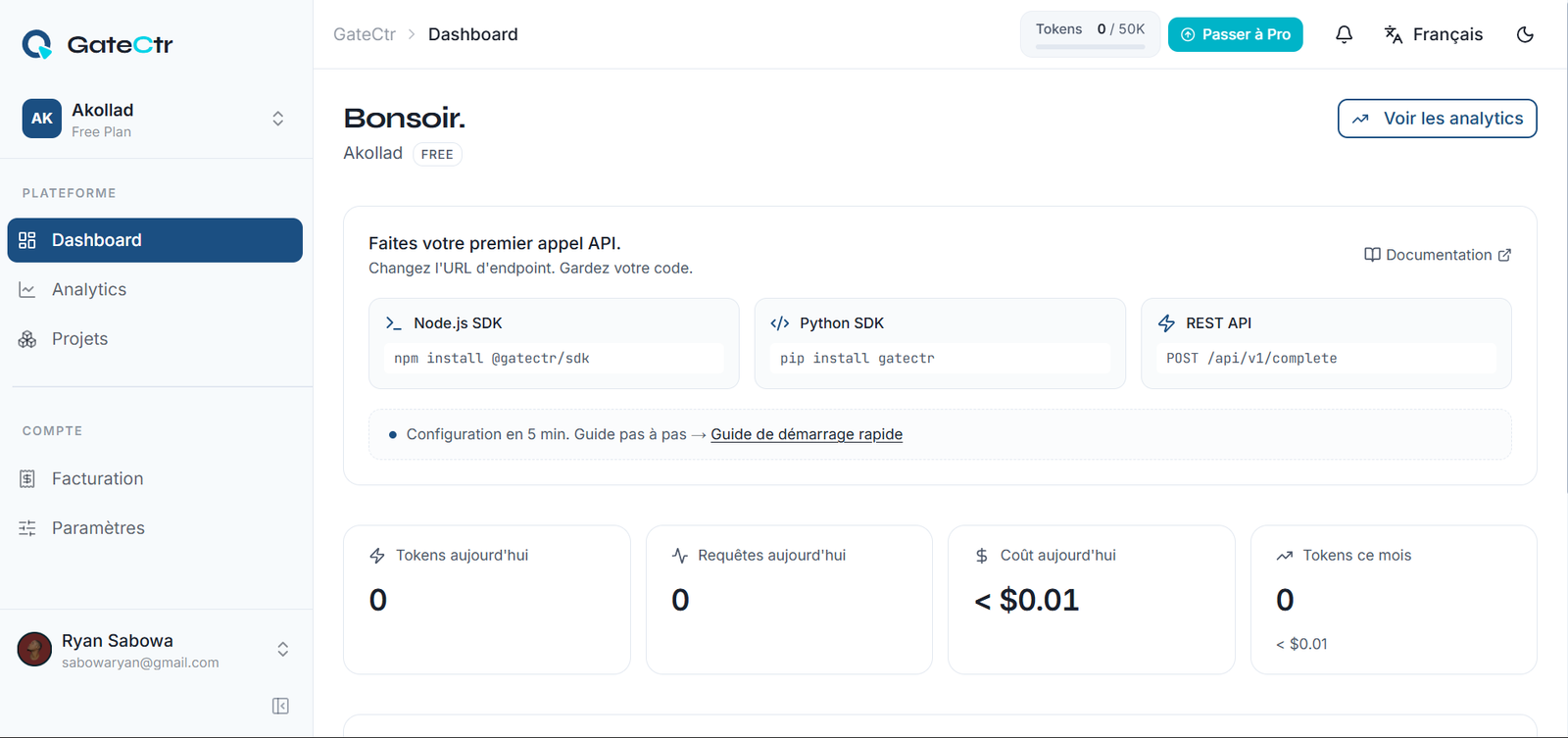Click the GateCtr logo icon
1568x738 pixels.
point(37,44)
